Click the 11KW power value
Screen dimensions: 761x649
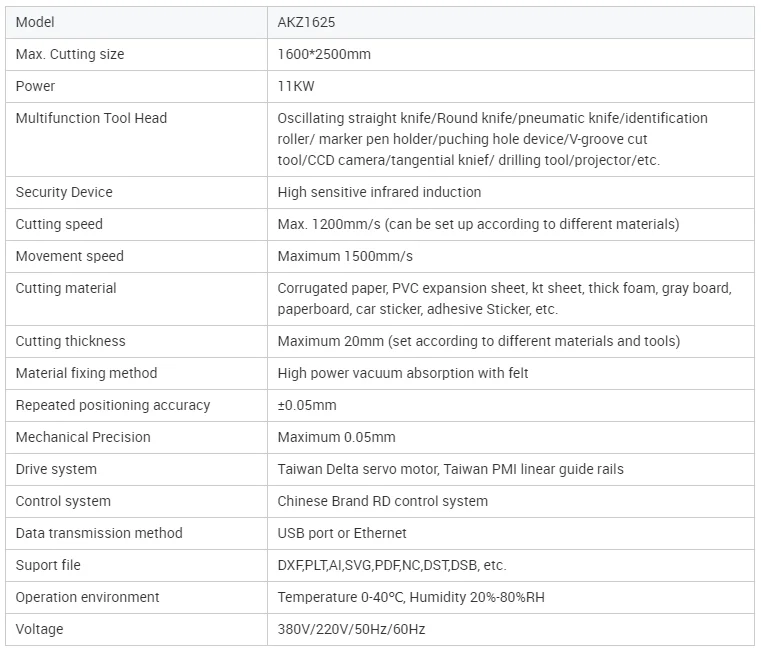(x=296, y=86)
